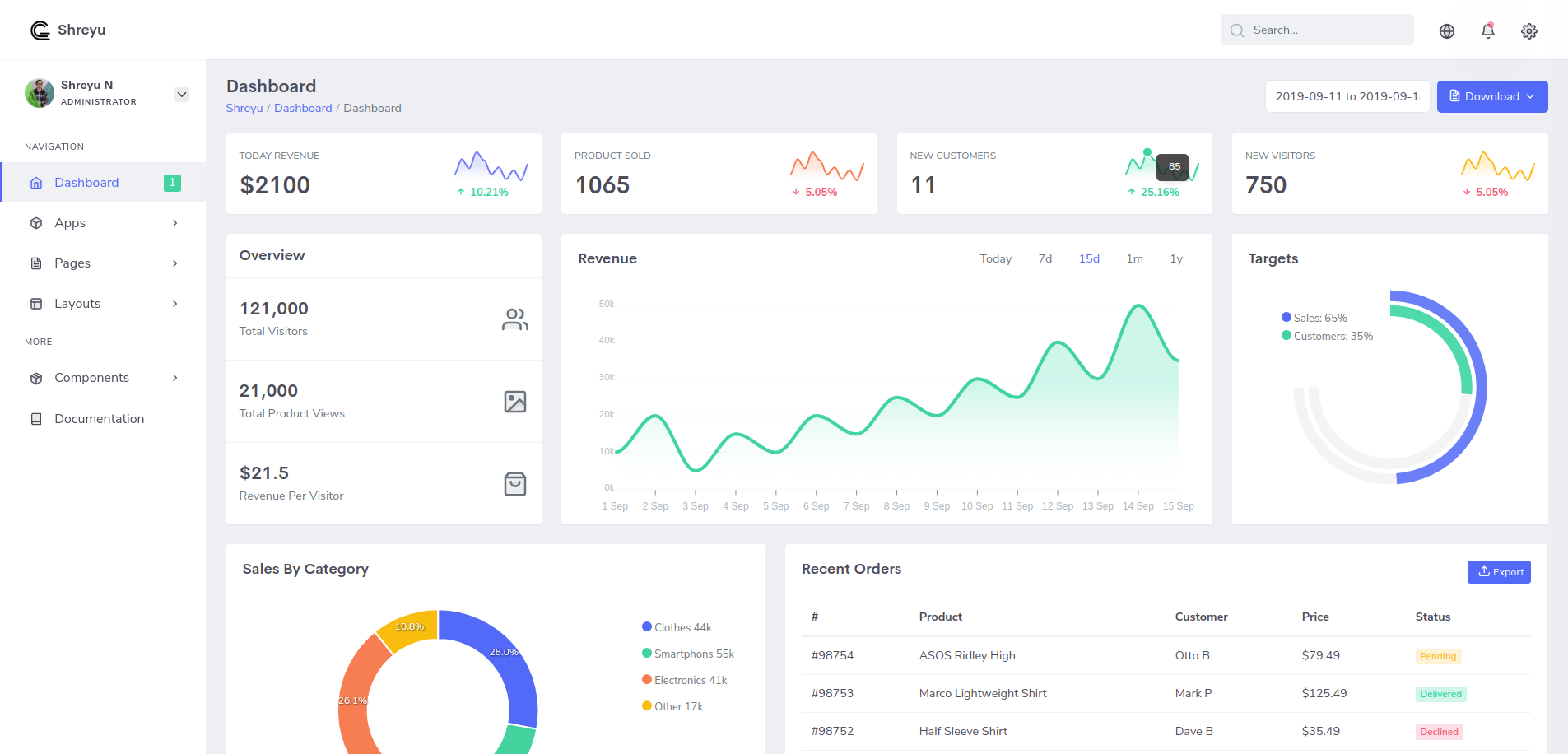Click the Apps cube icon
The height and width of the screenshot is (754, 1568).
coord(36,223)
